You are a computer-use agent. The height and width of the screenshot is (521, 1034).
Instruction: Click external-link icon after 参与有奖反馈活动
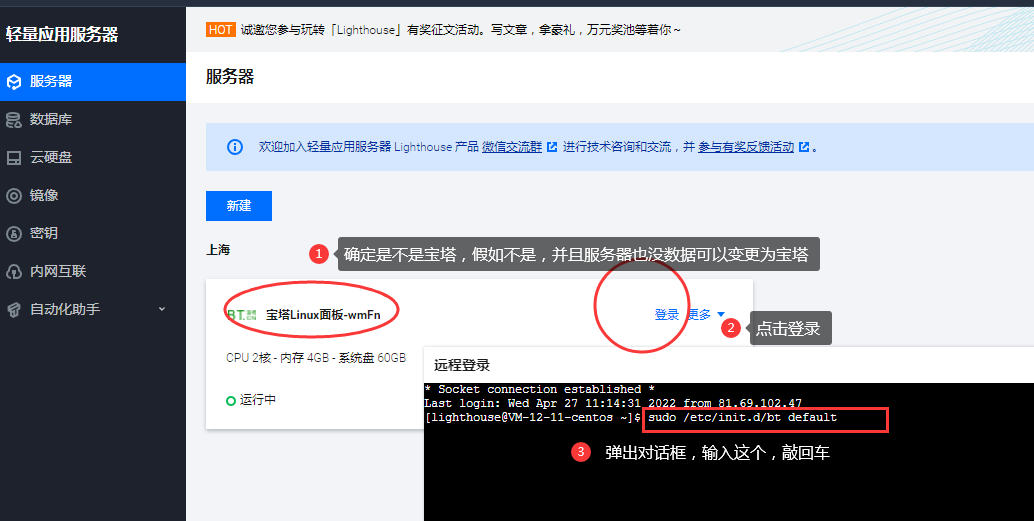[x=804, y=147]
